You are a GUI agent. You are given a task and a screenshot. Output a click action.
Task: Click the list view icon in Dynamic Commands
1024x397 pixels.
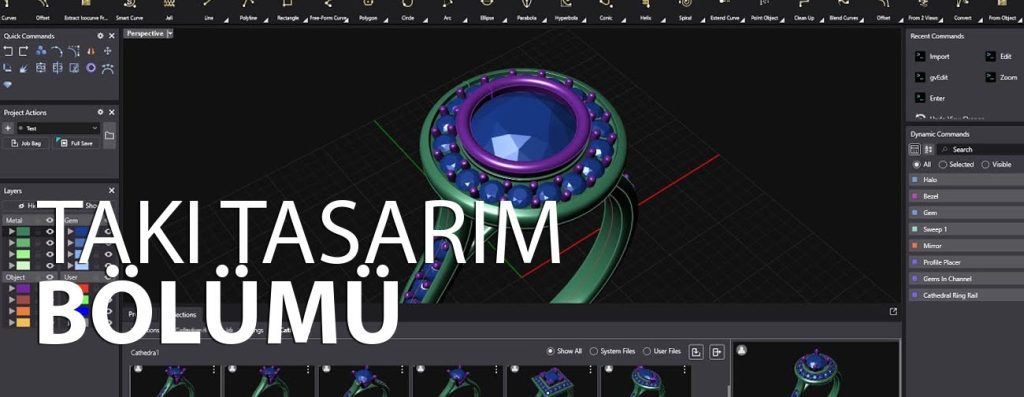click(x=915, y=150)
